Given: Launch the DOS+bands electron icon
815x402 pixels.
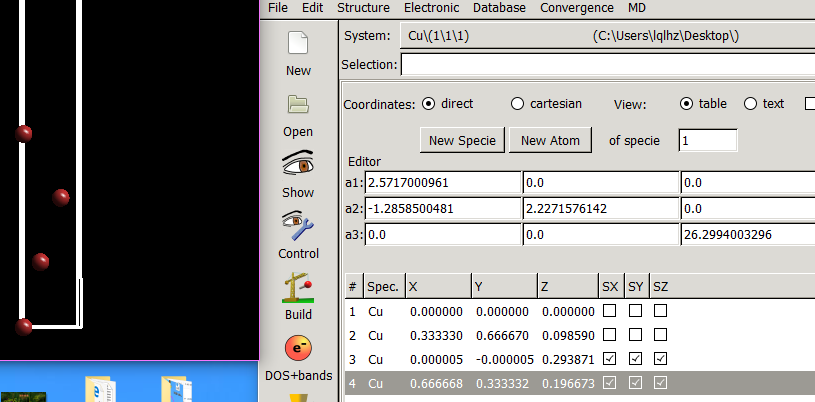Looking at the screenshot, I should pos(298,348).
